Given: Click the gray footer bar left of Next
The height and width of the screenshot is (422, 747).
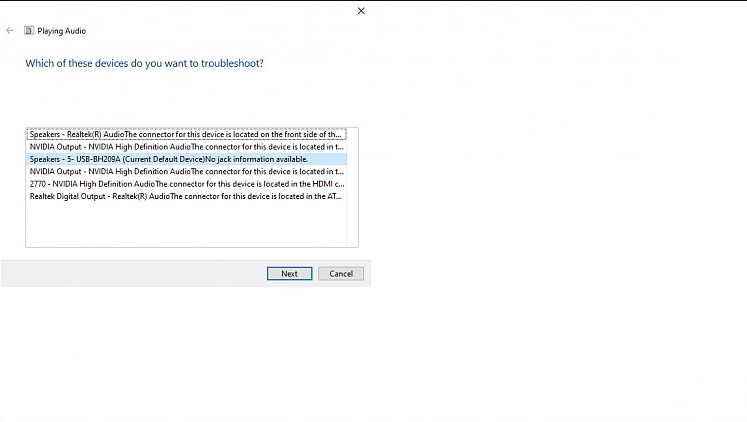Looking at the screenshot, I should pyautogui.click(x=130, y=273).
